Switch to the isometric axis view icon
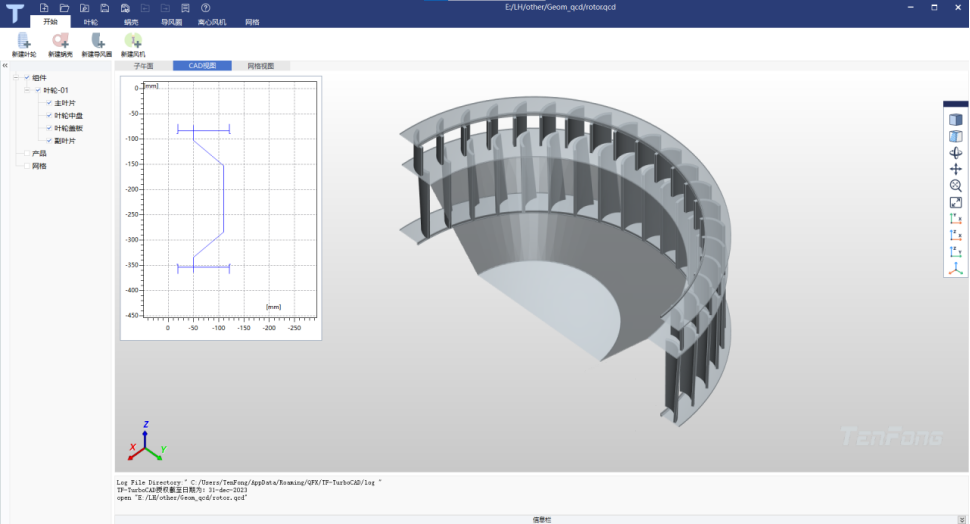Screen dimensions: 970x524 pos(956,268)
